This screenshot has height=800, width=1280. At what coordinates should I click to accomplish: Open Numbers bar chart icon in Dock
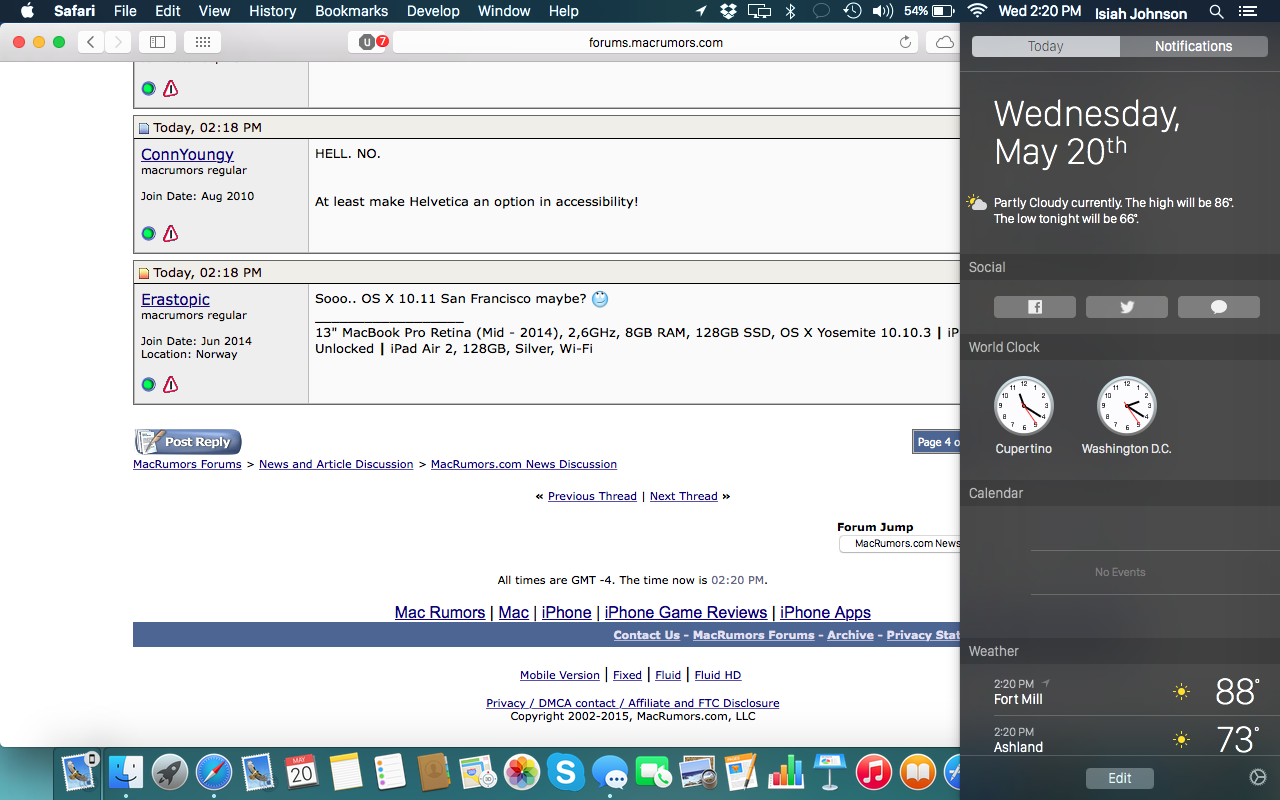pyautogui.click(x=785, y=771)
